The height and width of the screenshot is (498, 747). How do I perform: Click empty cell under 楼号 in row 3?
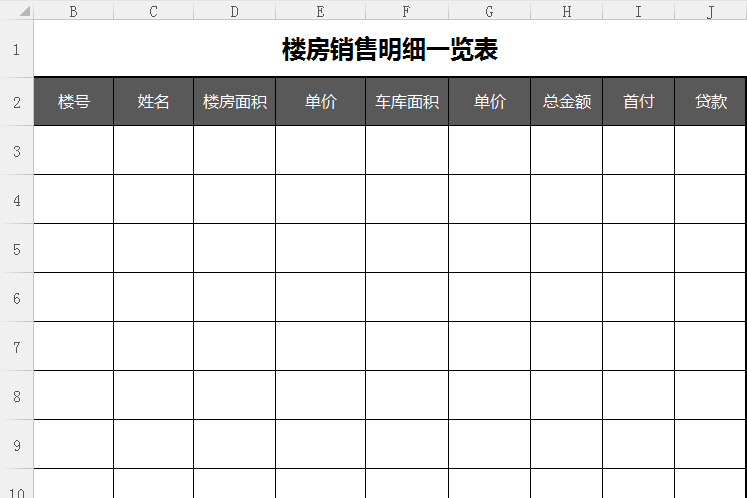point(74,150)
